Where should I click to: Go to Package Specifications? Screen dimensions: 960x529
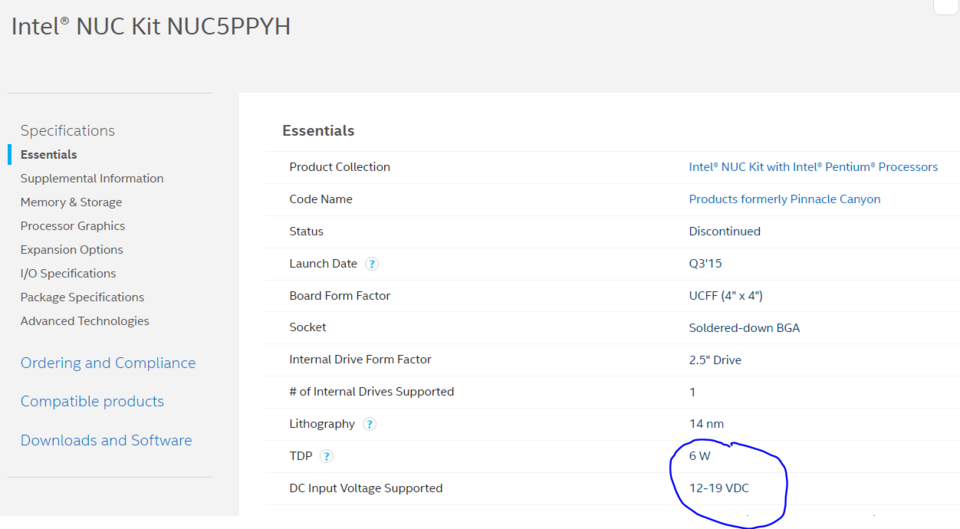[x=82, y=298]
